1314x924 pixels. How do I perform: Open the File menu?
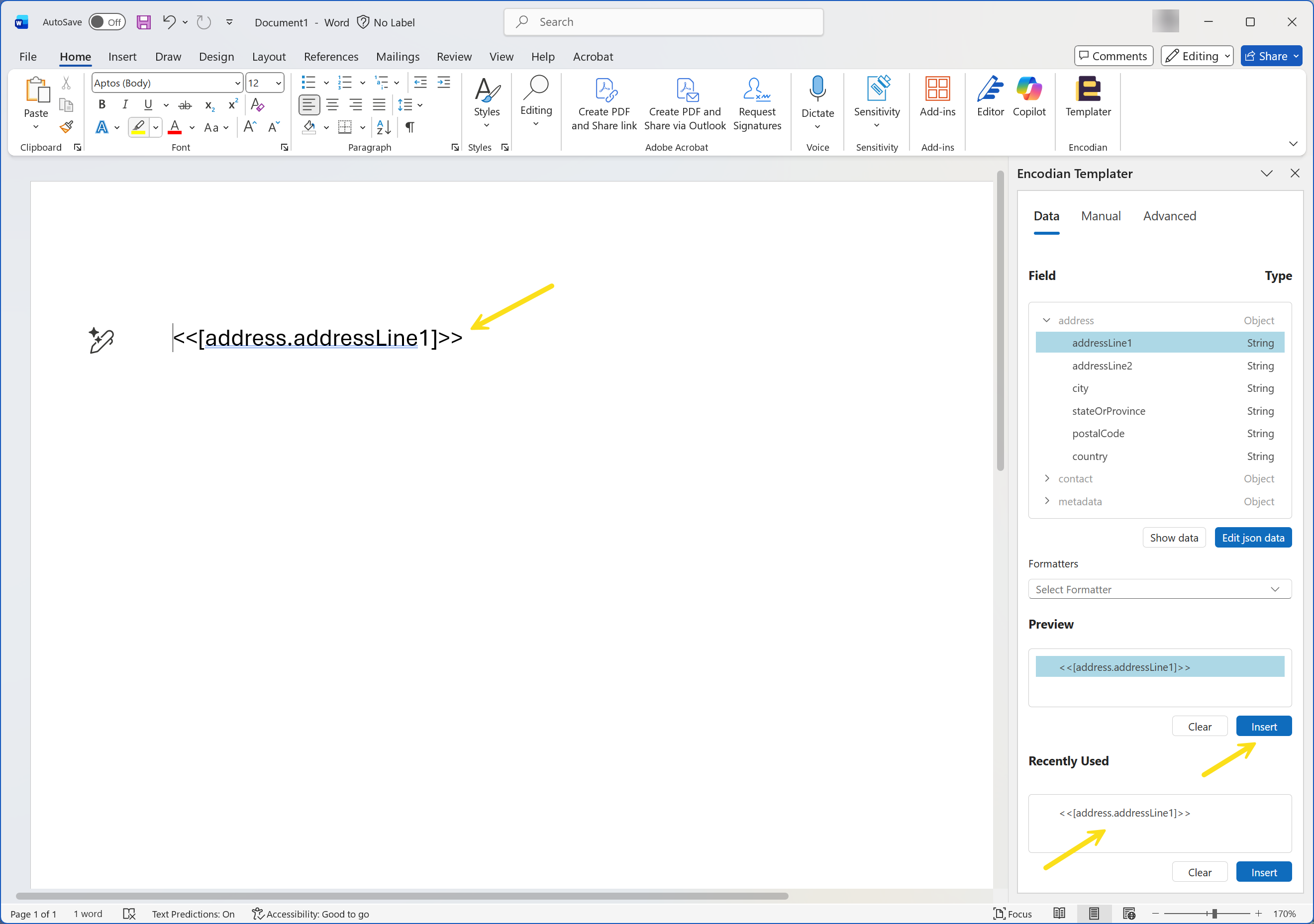[28, 57]
